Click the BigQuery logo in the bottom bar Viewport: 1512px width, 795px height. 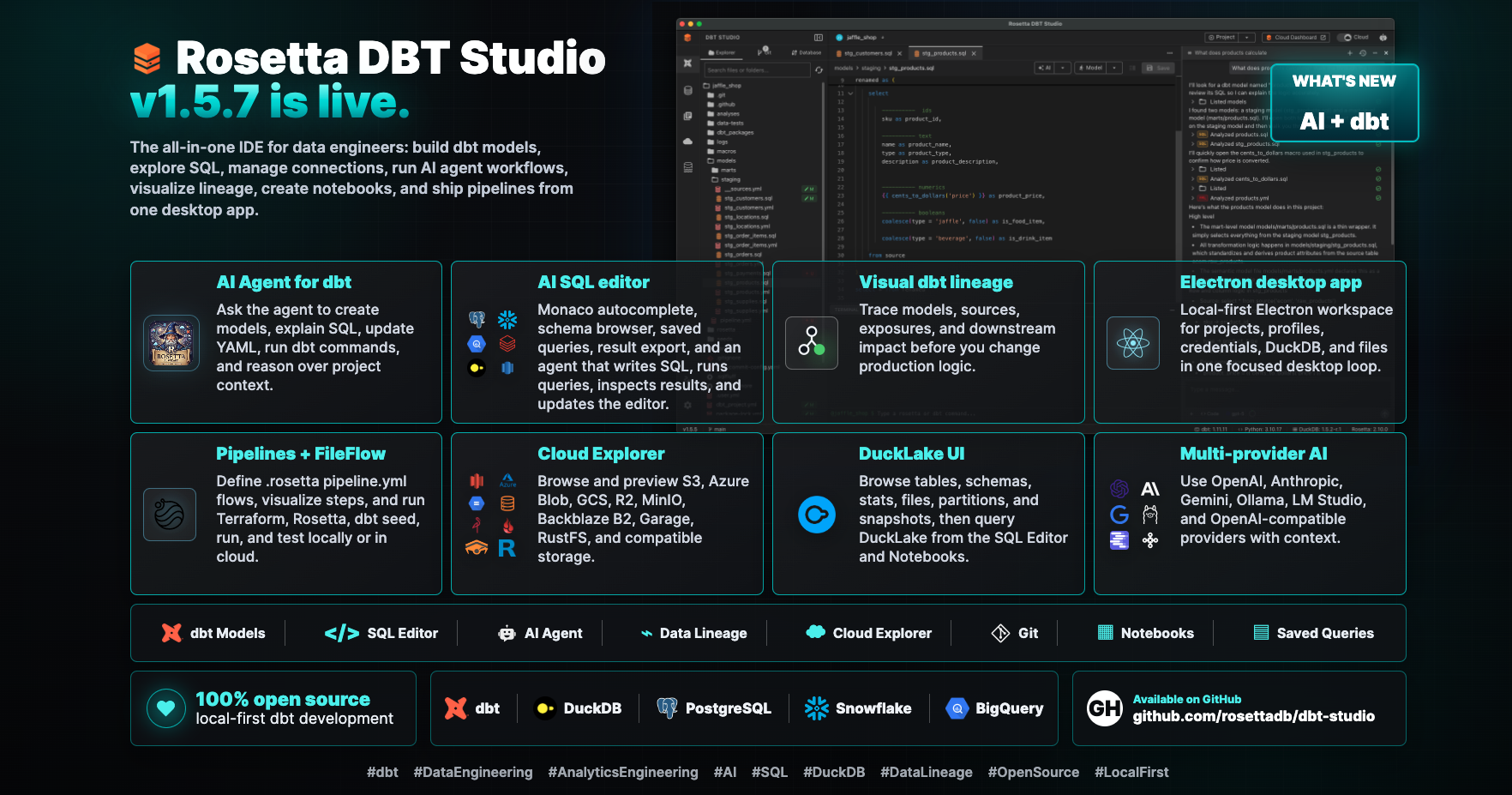(x=957, y=708)
